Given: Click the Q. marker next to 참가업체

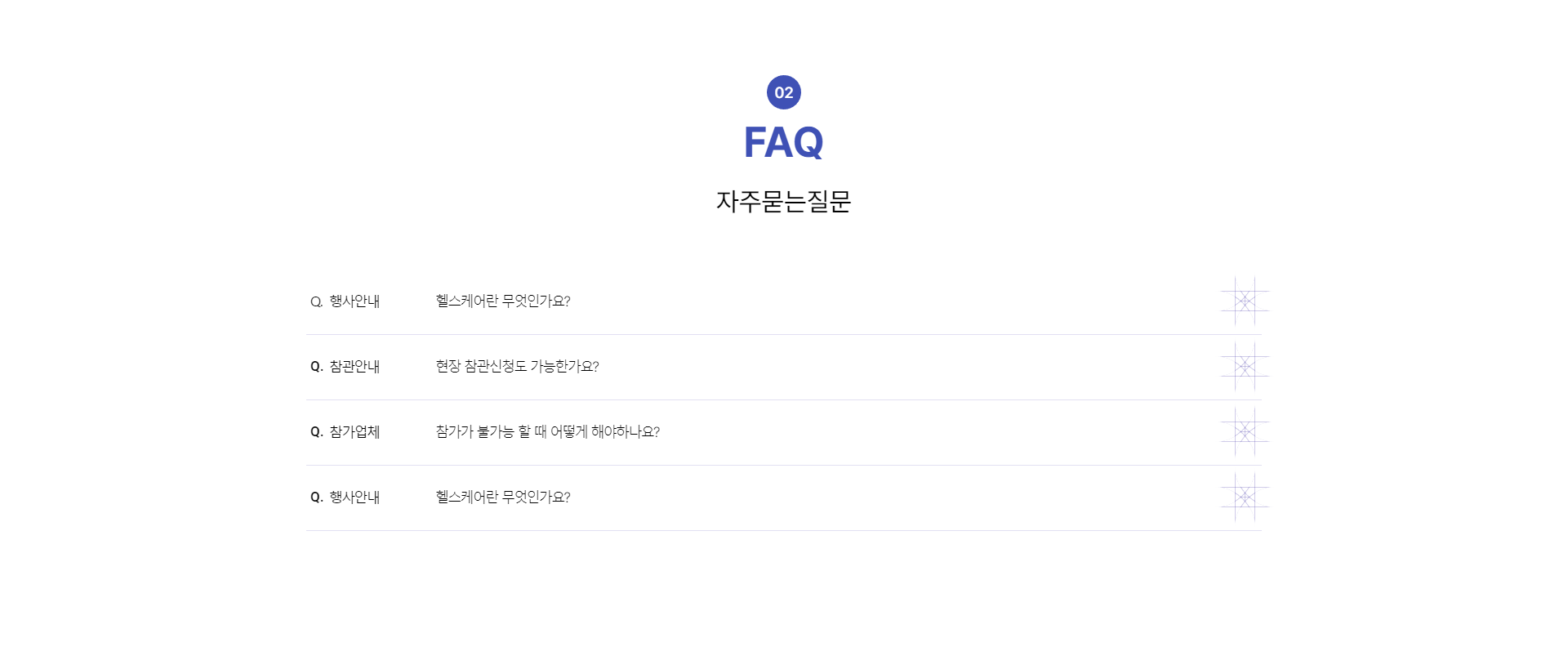Looking at the screenshot, I should tap(317, 432).
